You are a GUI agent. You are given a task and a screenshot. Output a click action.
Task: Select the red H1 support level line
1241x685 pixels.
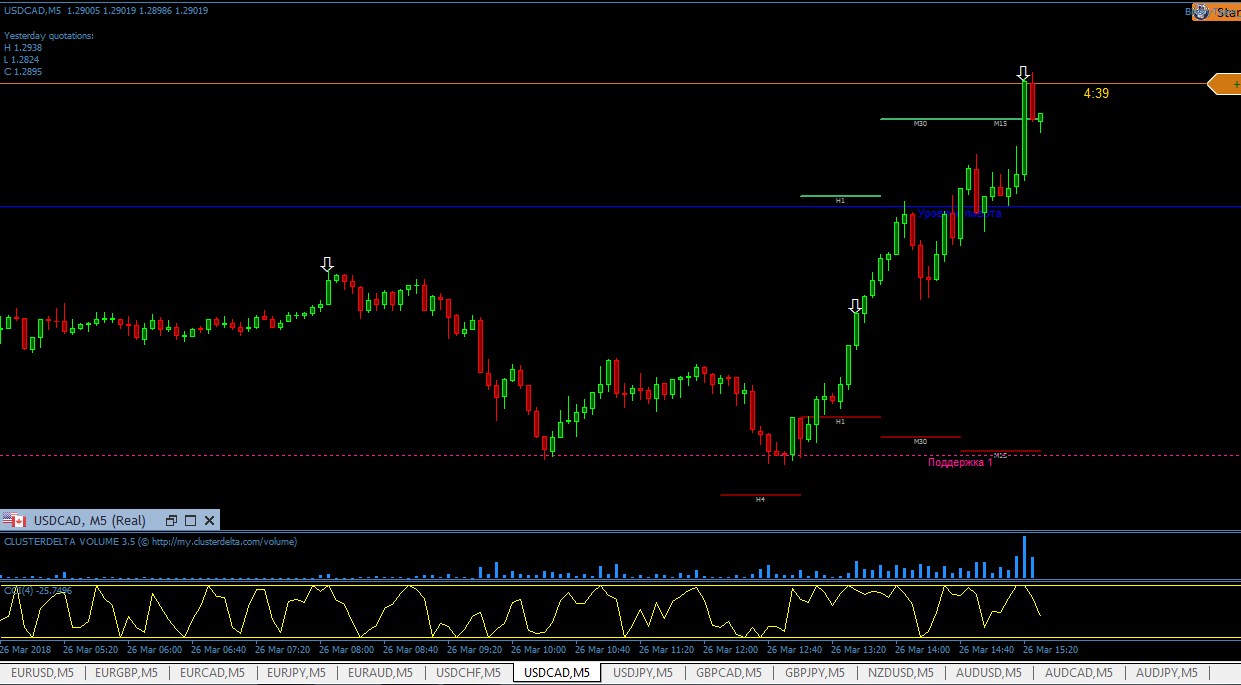pos(841,417)
